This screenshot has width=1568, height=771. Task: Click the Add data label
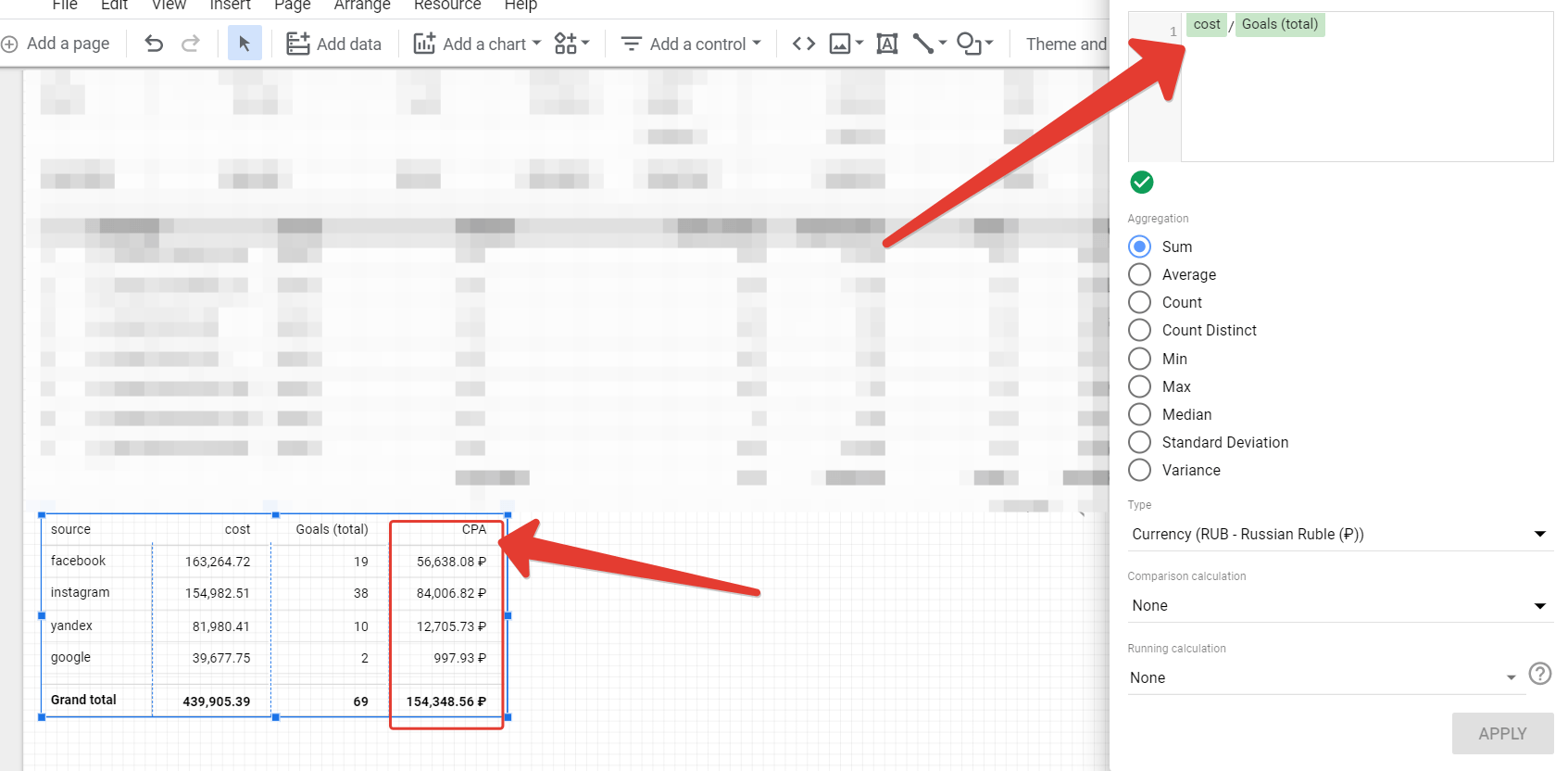pos(349,44)
